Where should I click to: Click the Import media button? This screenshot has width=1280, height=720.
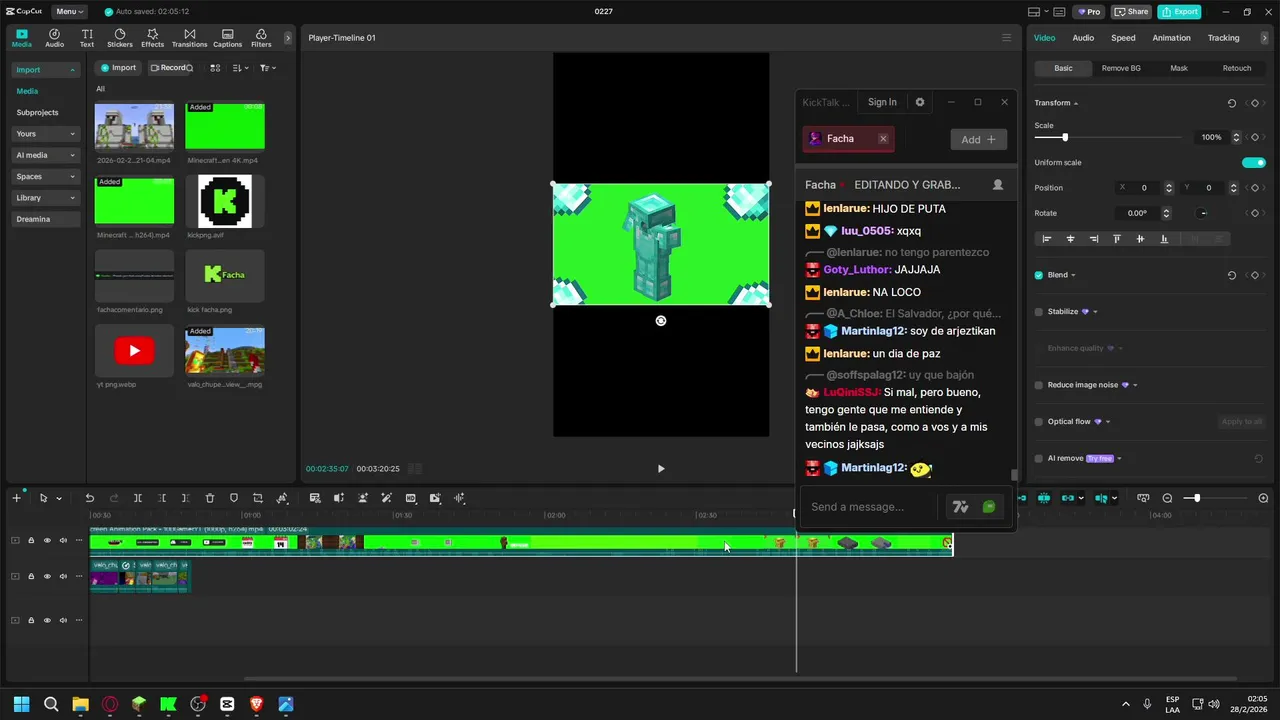[118, 68]
